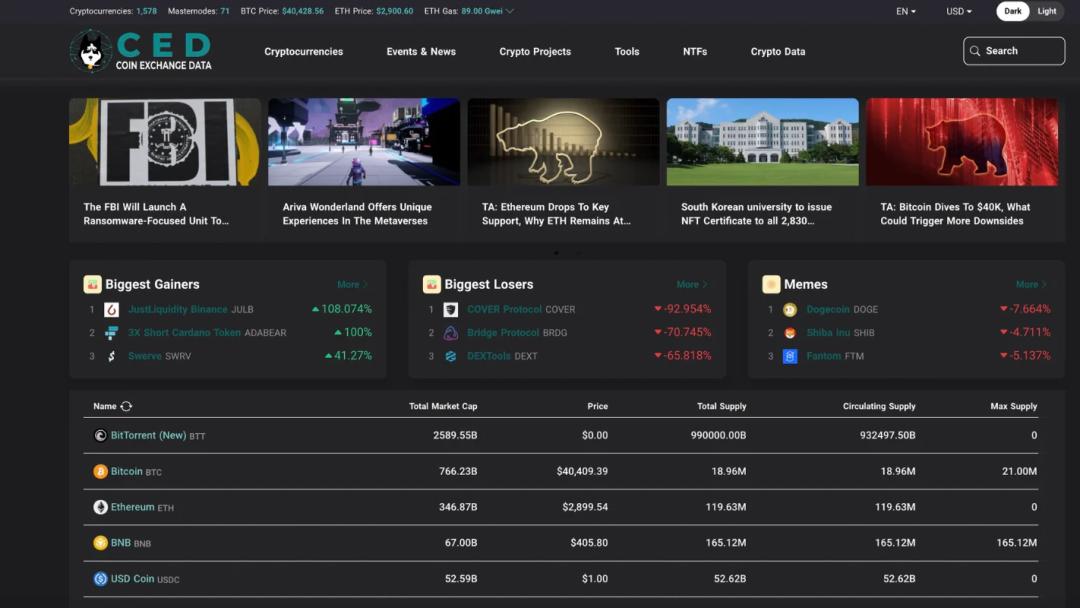Switch to Dark theme
Screen dimensions: 1080x608
[x=1012, y=11]
